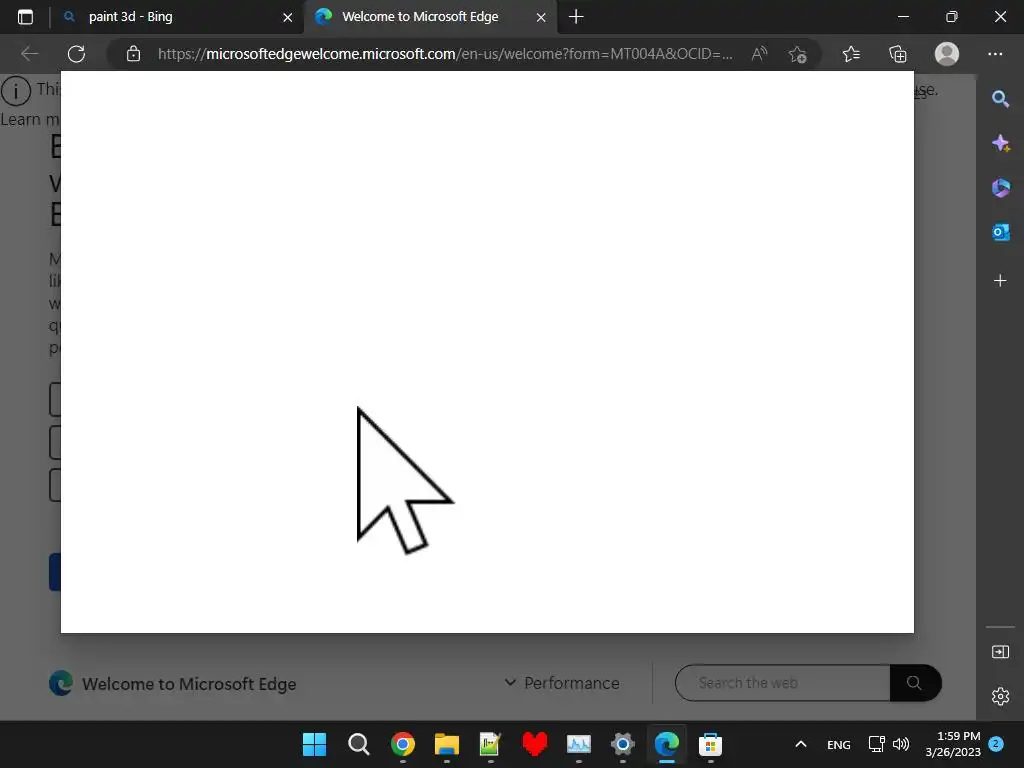This screenshot has height=768, width=1024.
Task: Open Microsoft 365 sidebar icon
Action: tap(1000, 188)
